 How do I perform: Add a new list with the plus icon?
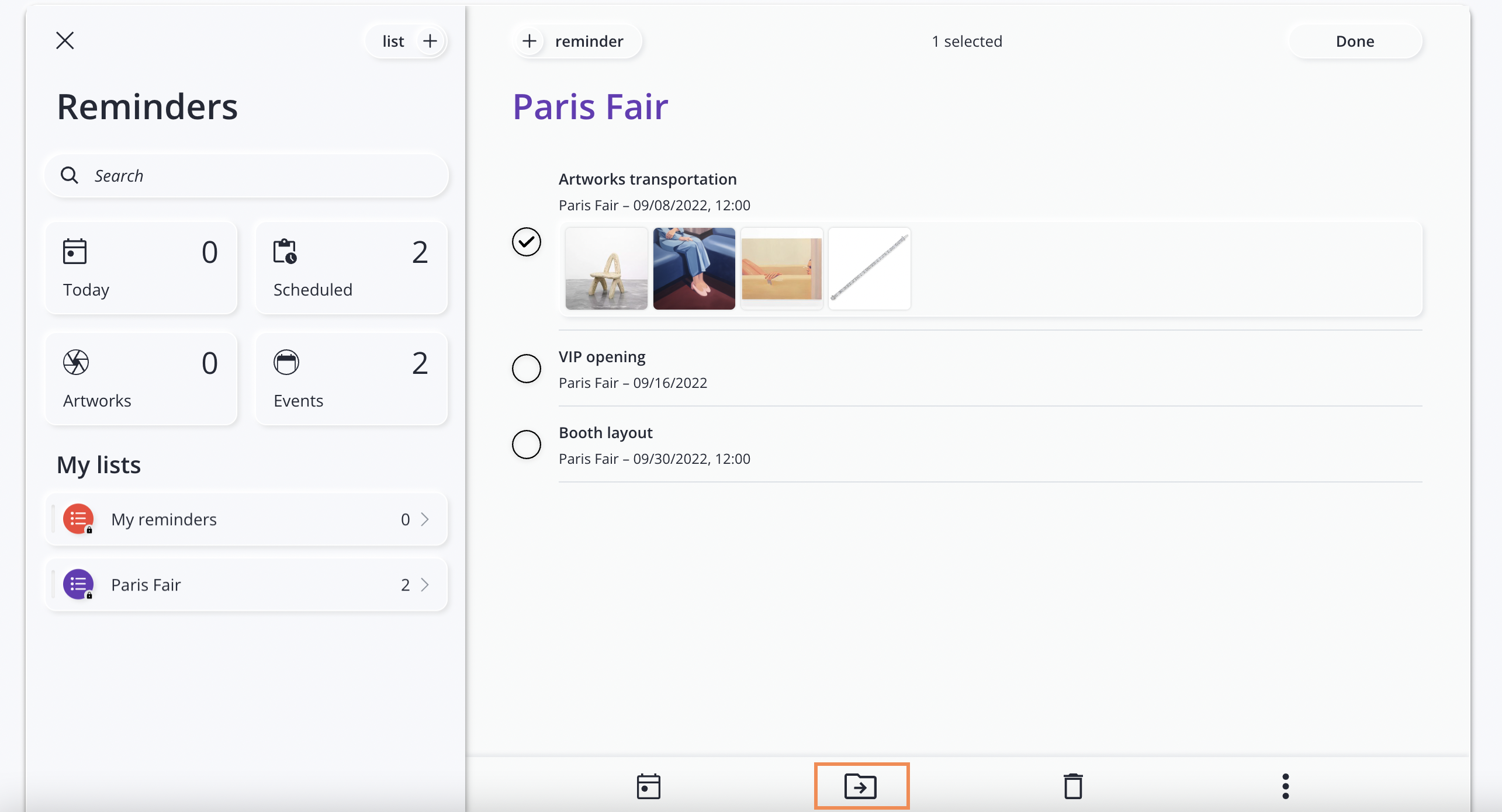tap(430, 41)
